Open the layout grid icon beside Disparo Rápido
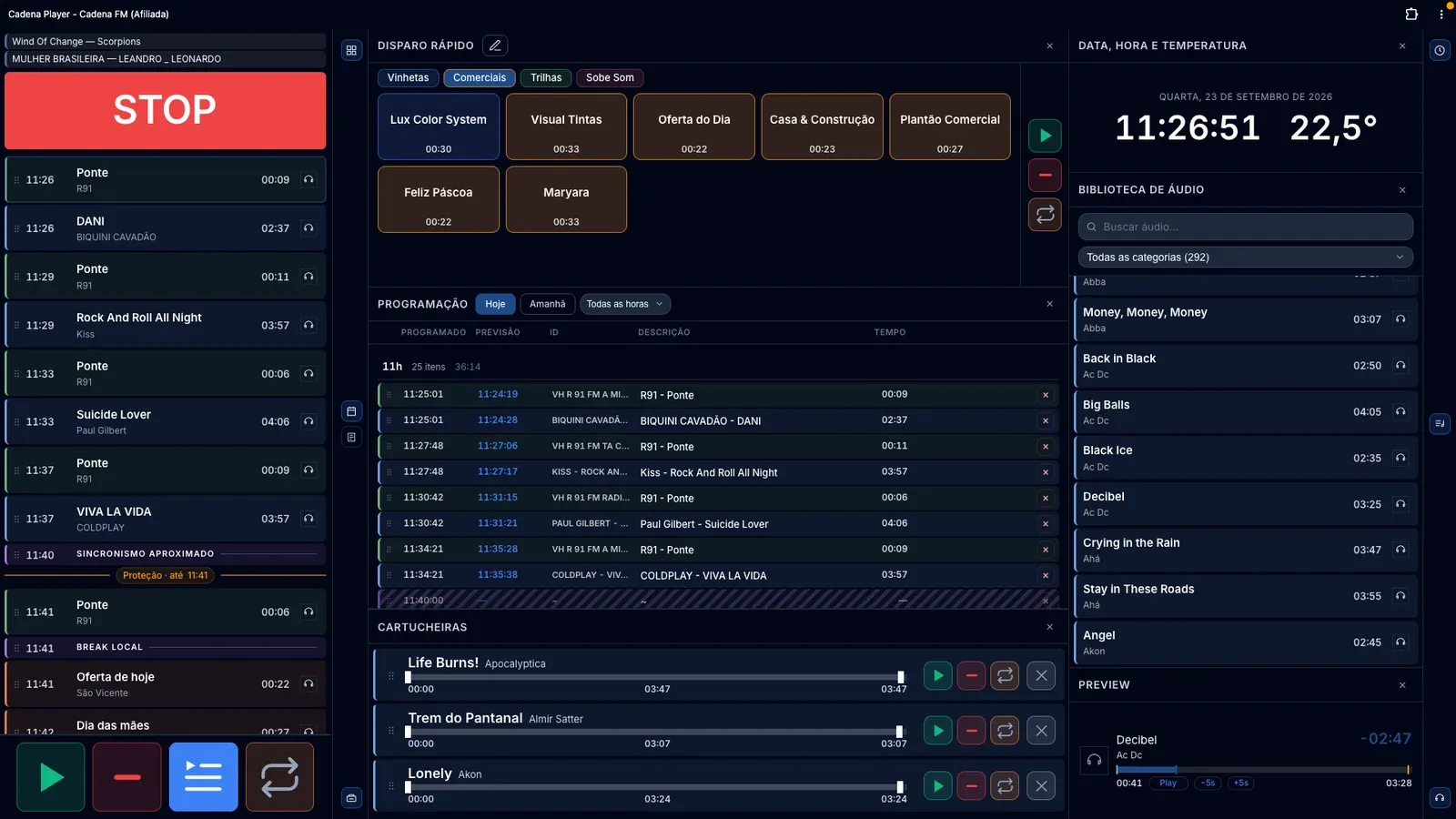 coord(351,50)
